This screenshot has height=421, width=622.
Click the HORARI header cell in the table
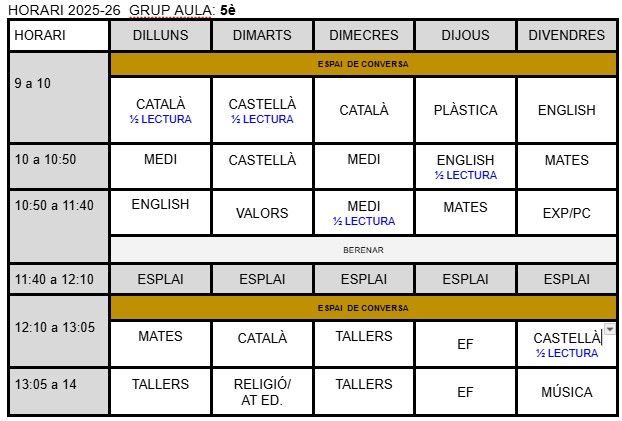(x=59, y=36)
